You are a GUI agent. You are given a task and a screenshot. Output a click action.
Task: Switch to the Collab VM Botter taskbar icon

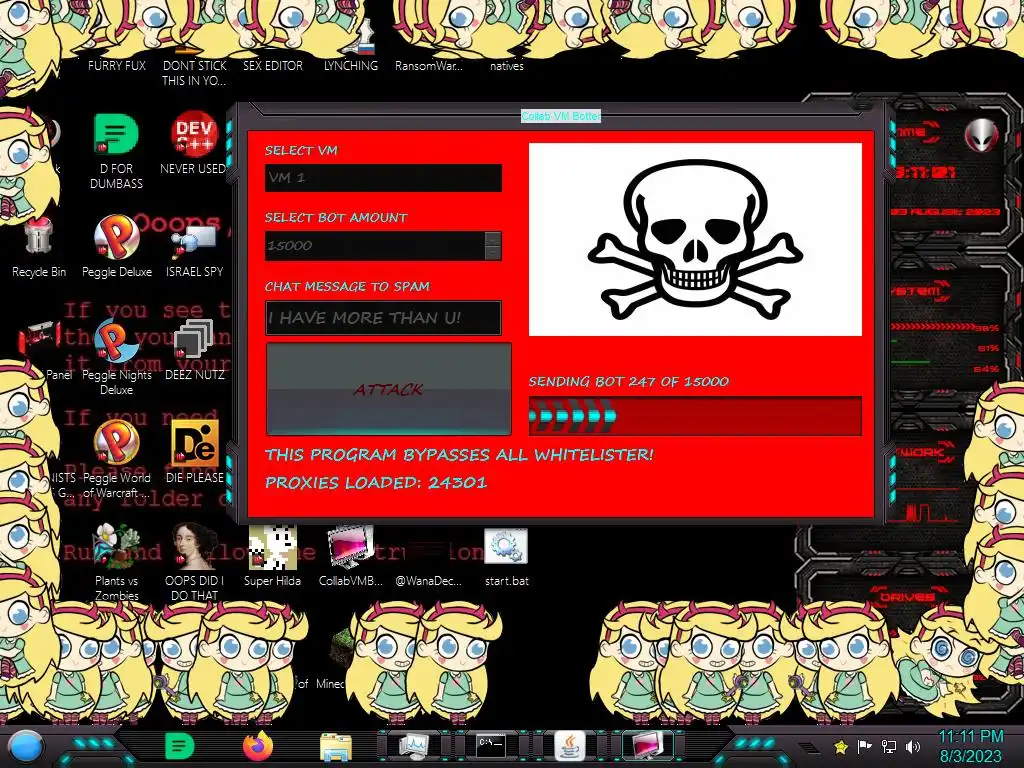(647, 746)
